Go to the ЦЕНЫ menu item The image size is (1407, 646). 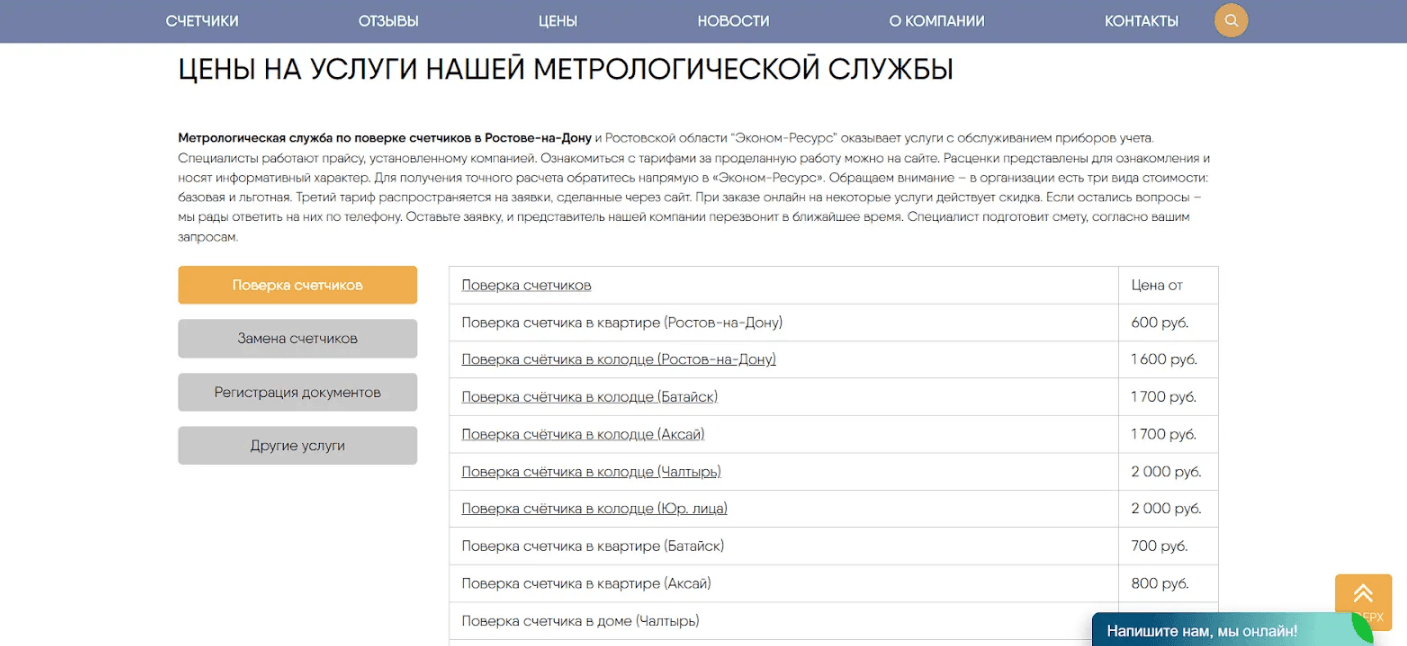point(558,21)
